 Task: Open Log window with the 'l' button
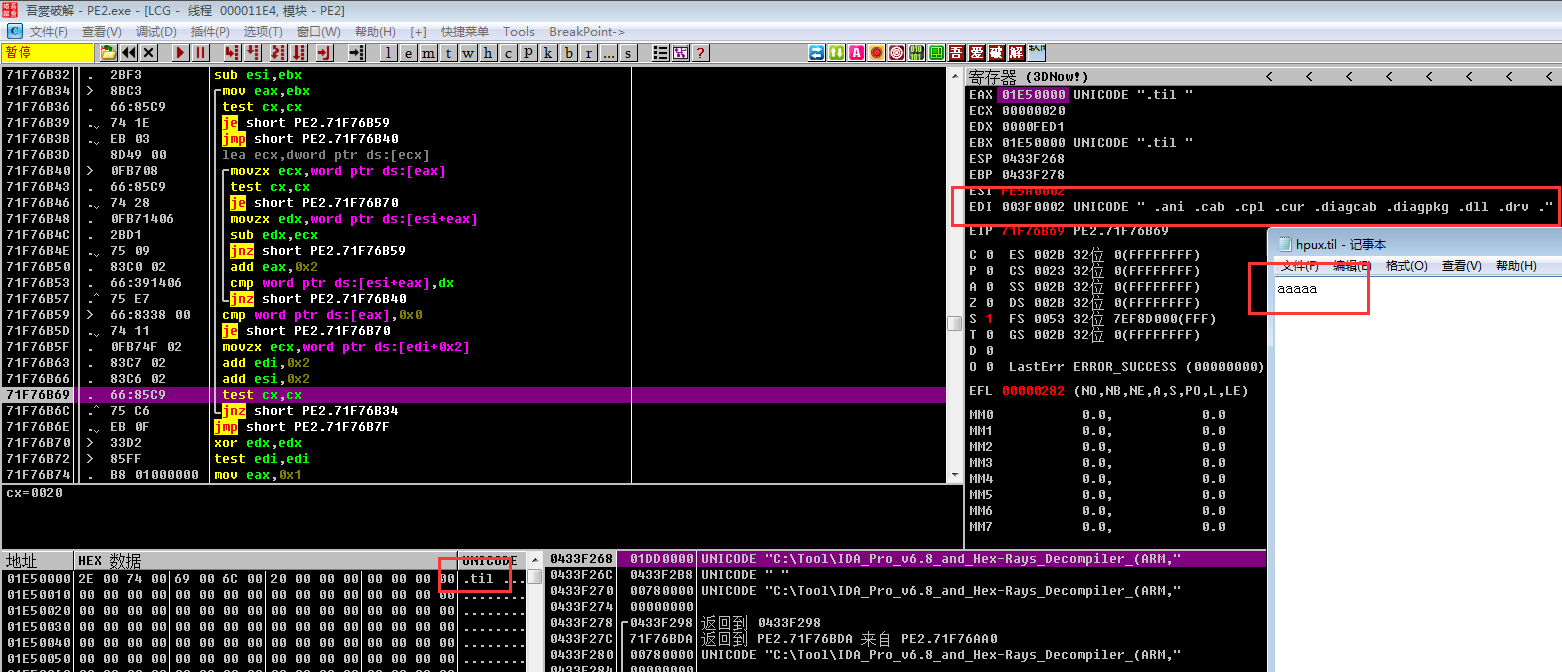[388, 53]
